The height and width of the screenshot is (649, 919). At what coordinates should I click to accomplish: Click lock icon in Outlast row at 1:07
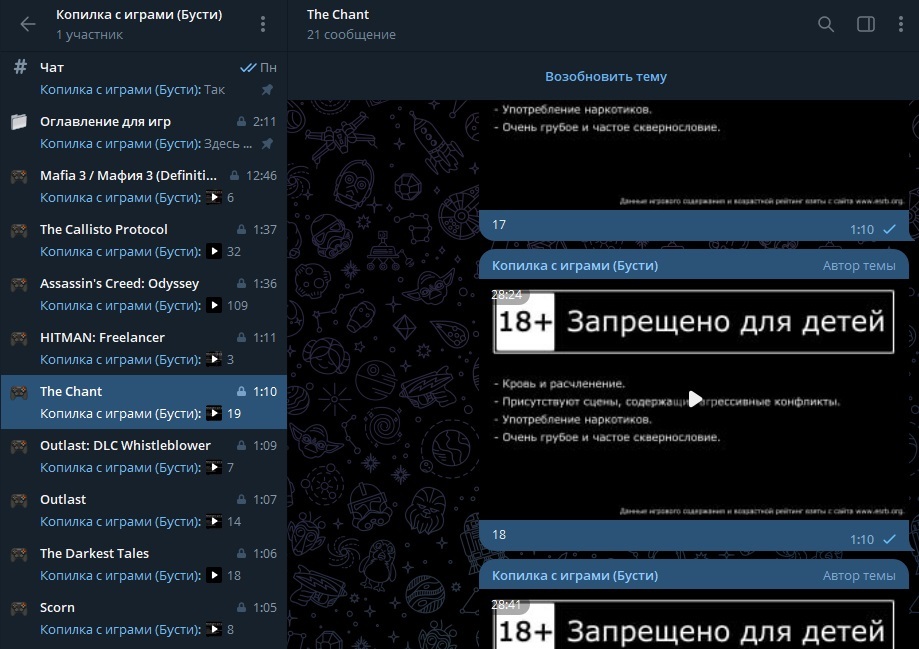point(241,499)
